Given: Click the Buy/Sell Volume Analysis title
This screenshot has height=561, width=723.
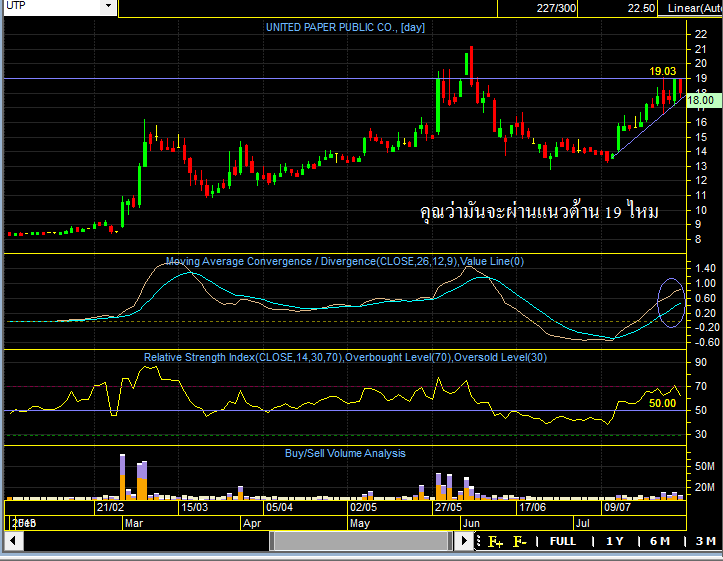Looking at the screenshot, I should point(345,453).
